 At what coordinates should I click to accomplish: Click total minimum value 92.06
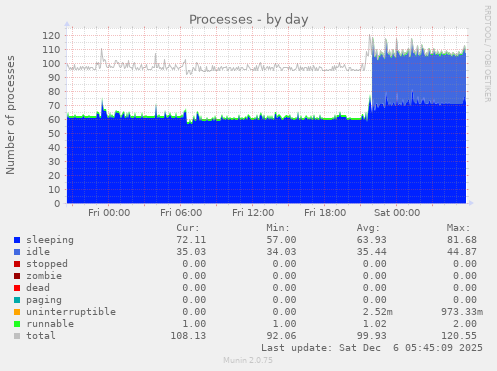[x=281, y=336]
